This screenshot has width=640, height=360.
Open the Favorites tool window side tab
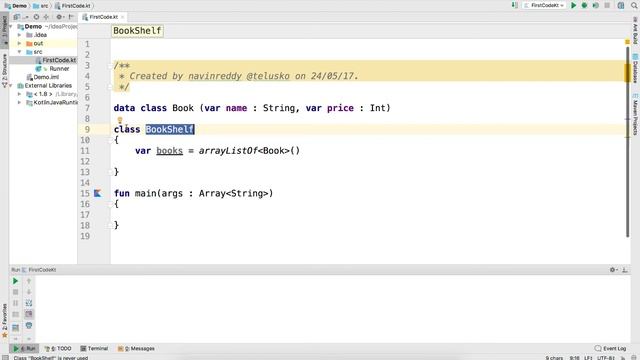click(x=4, y=321)
